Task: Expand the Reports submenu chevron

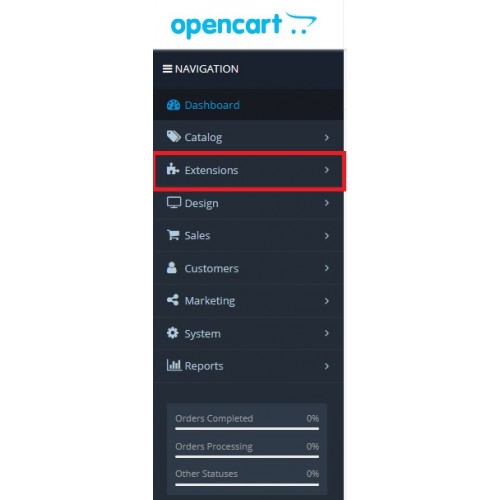Action: 327,366
